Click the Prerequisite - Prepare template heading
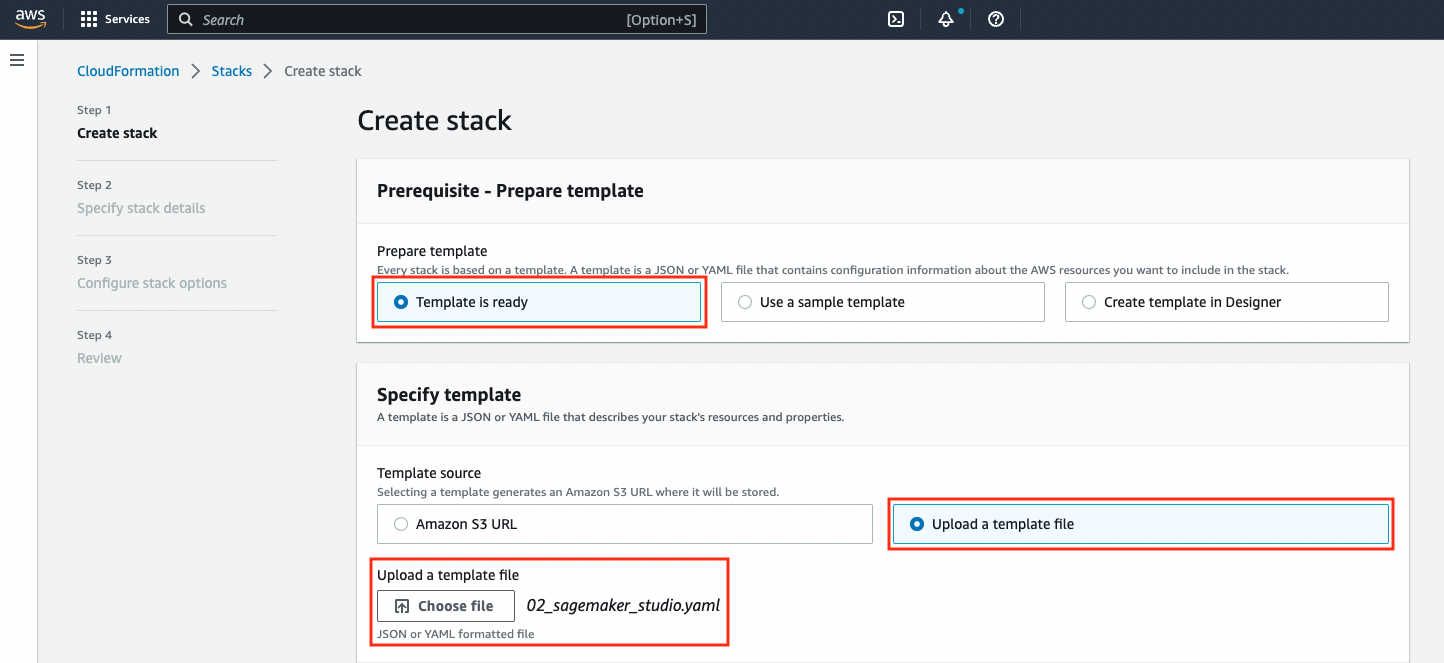Screen dimensions: 1444x663 [x=510, y=190]
